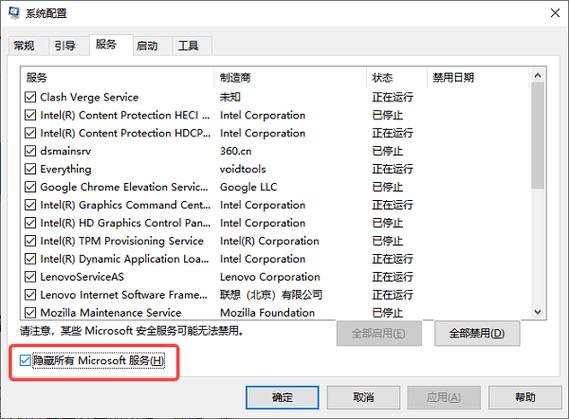
Task: Open the 工具 tab
Action: 188,46
